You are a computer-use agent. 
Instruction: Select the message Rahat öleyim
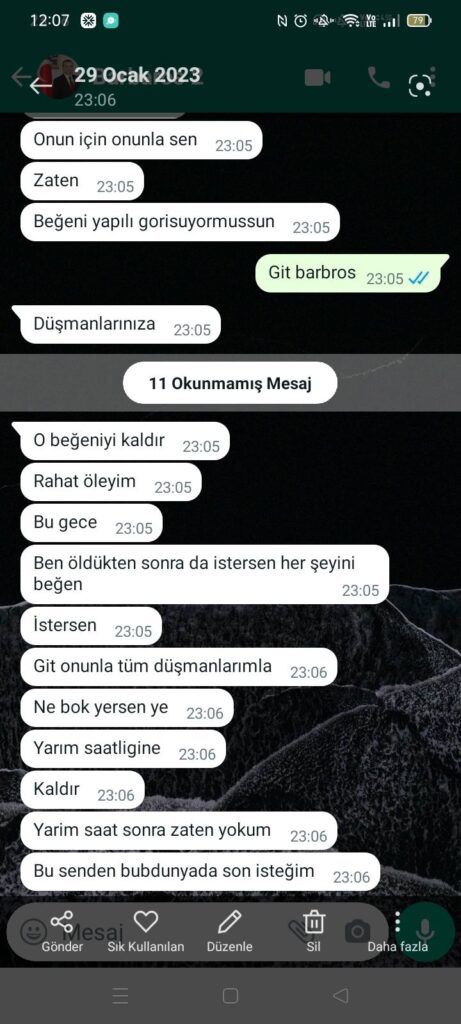point(111,483)
